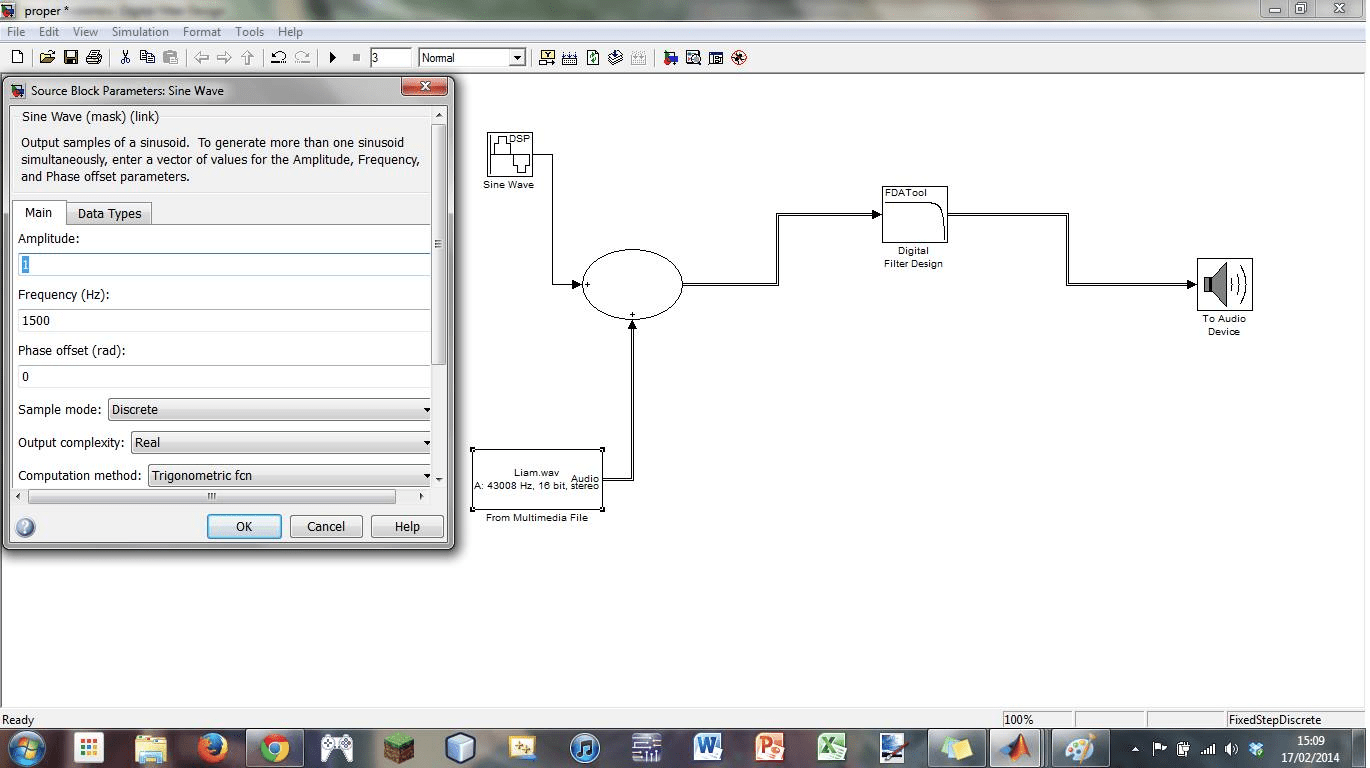Close the Sine Wave parameters dialog
Viewport: 1370px width, 768px height.
424,88
